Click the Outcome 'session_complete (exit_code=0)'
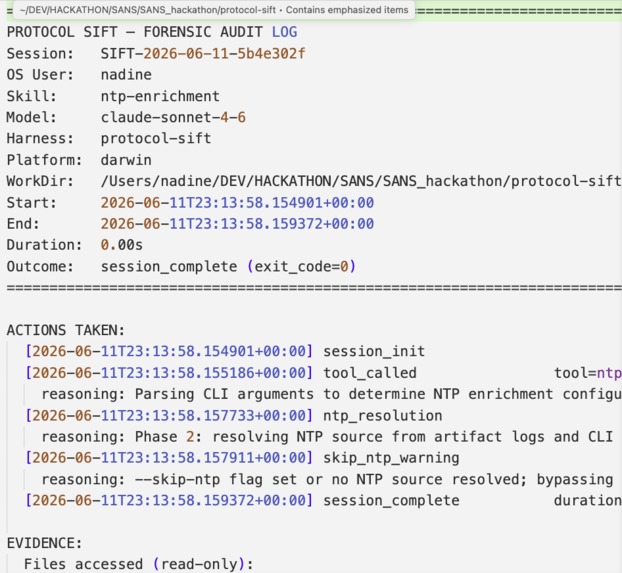Viewport: 622px width, 573px height. pyautogui.click(x=228, y=266)
